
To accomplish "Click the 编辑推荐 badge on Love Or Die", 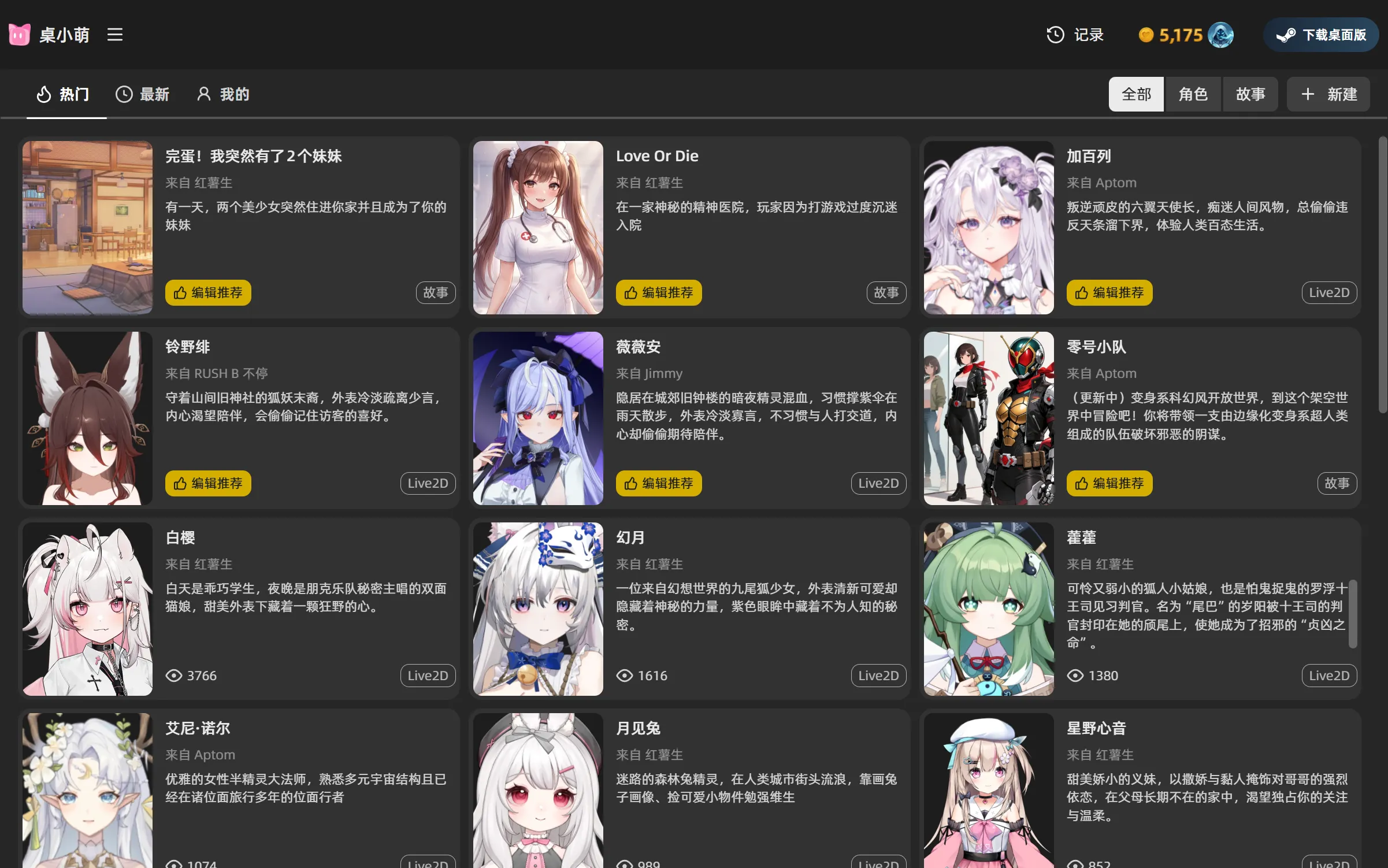I will pyautogui.click(x=659, y=292).
